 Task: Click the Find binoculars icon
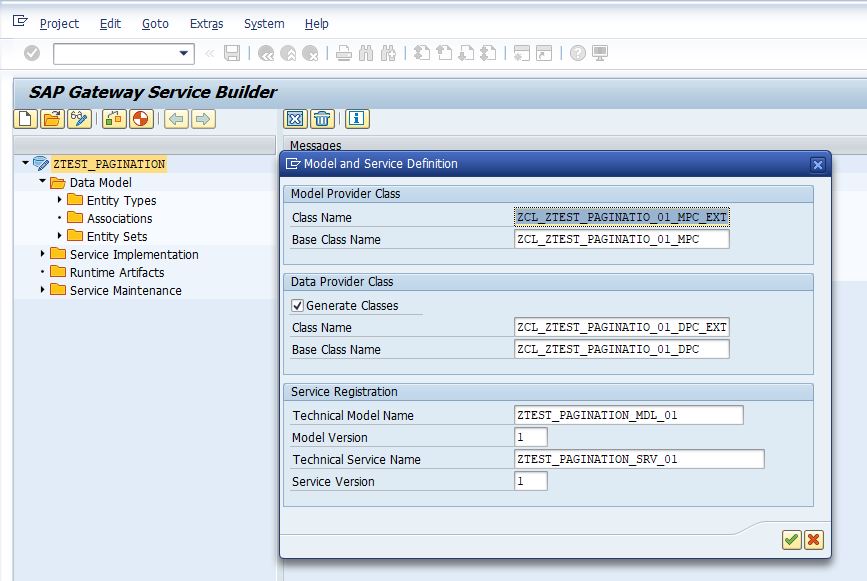pos(366,53)
